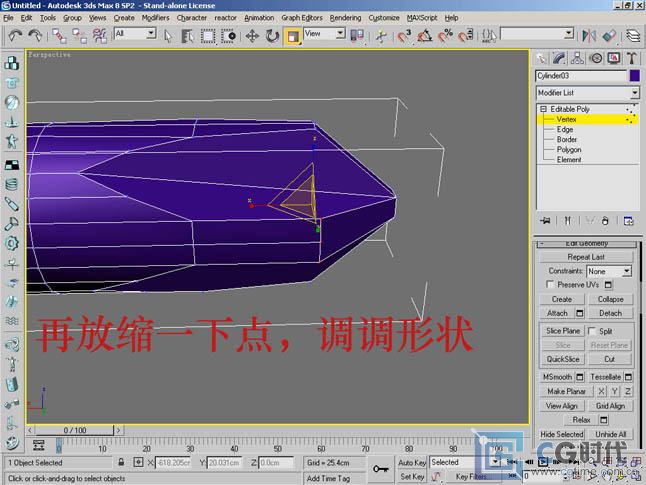Open MSmooth settings box

580,377
